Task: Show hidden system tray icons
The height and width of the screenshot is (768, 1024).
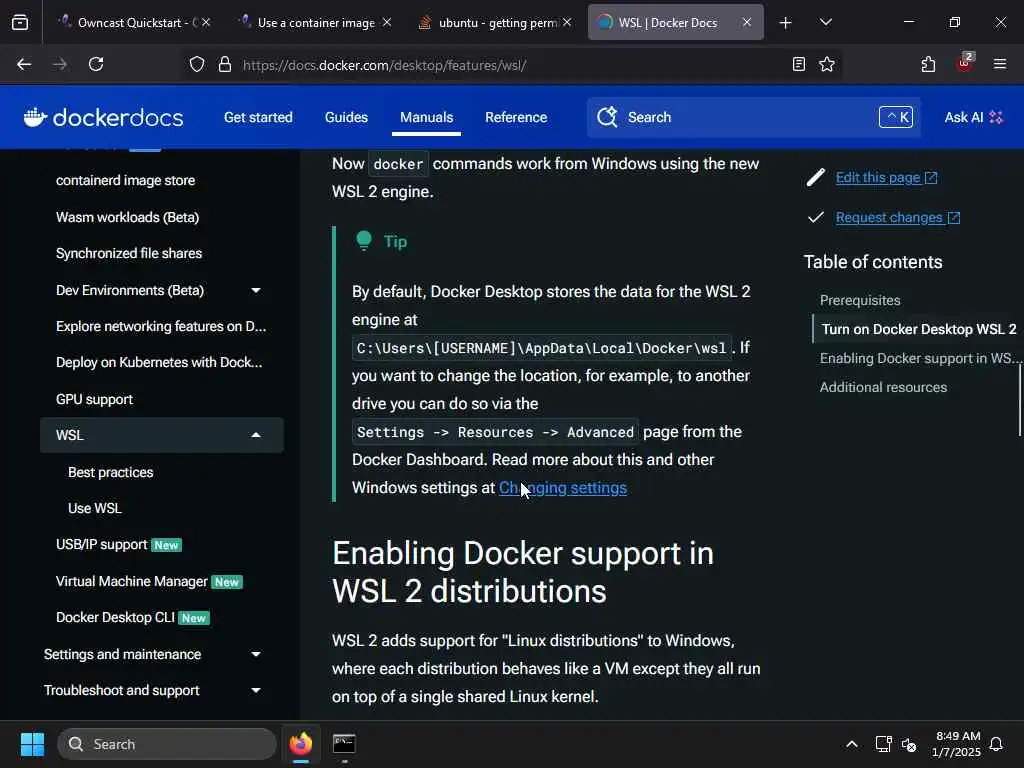Action: [x=852, y=744]
